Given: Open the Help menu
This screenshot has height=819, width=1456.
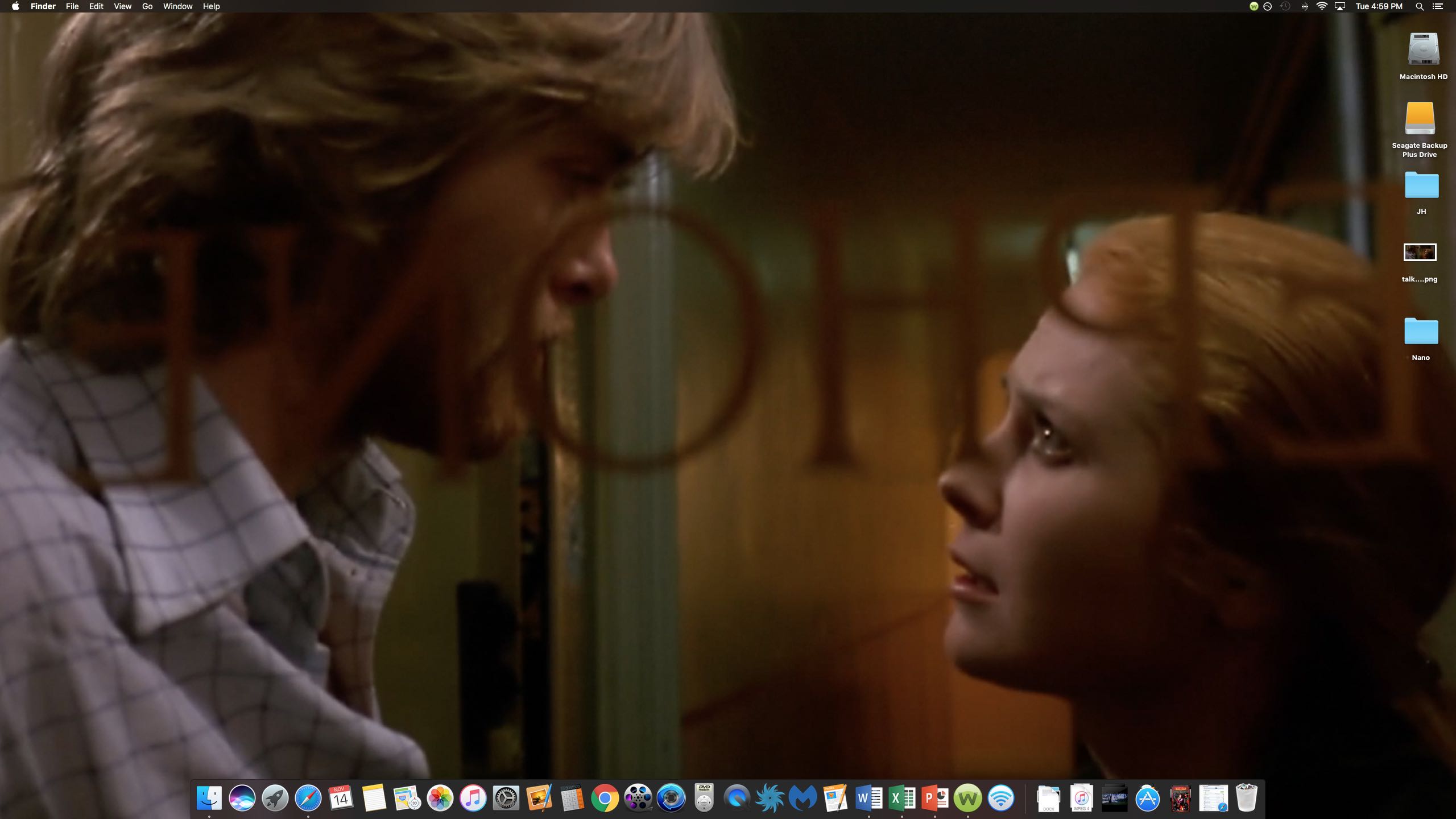Looking at the screenshot, I should pyautogui.click(x=211, y=6).
